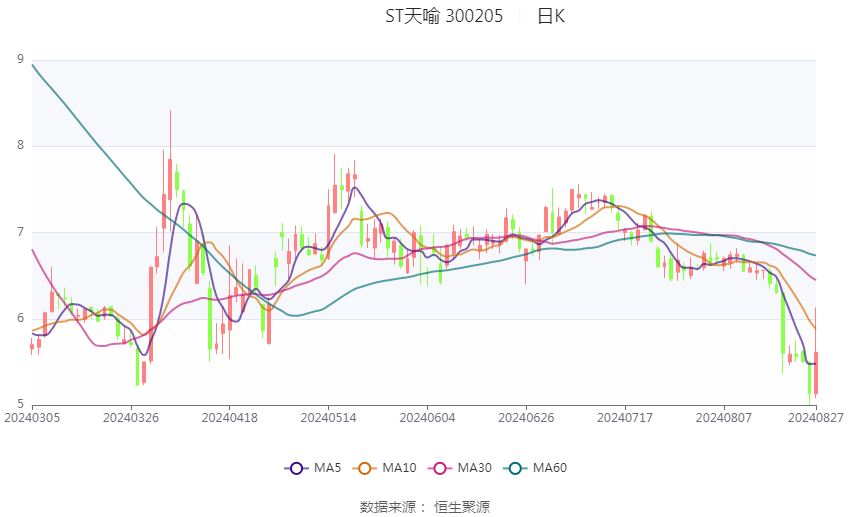The width and height of the screenshot is (850, 517).
Task: Click the y-axis value 7
Action: 21,232
